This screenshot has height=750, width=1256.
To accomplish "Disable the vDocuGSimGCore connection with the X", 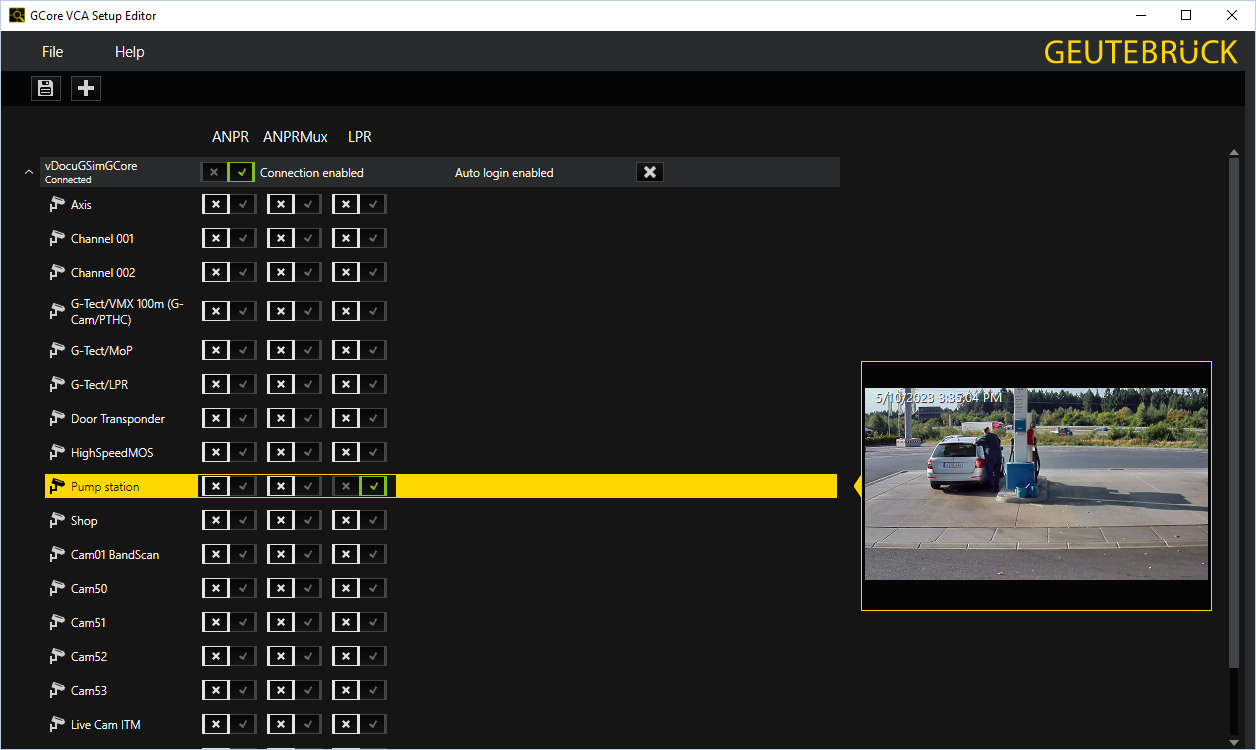I will point(214,172).
